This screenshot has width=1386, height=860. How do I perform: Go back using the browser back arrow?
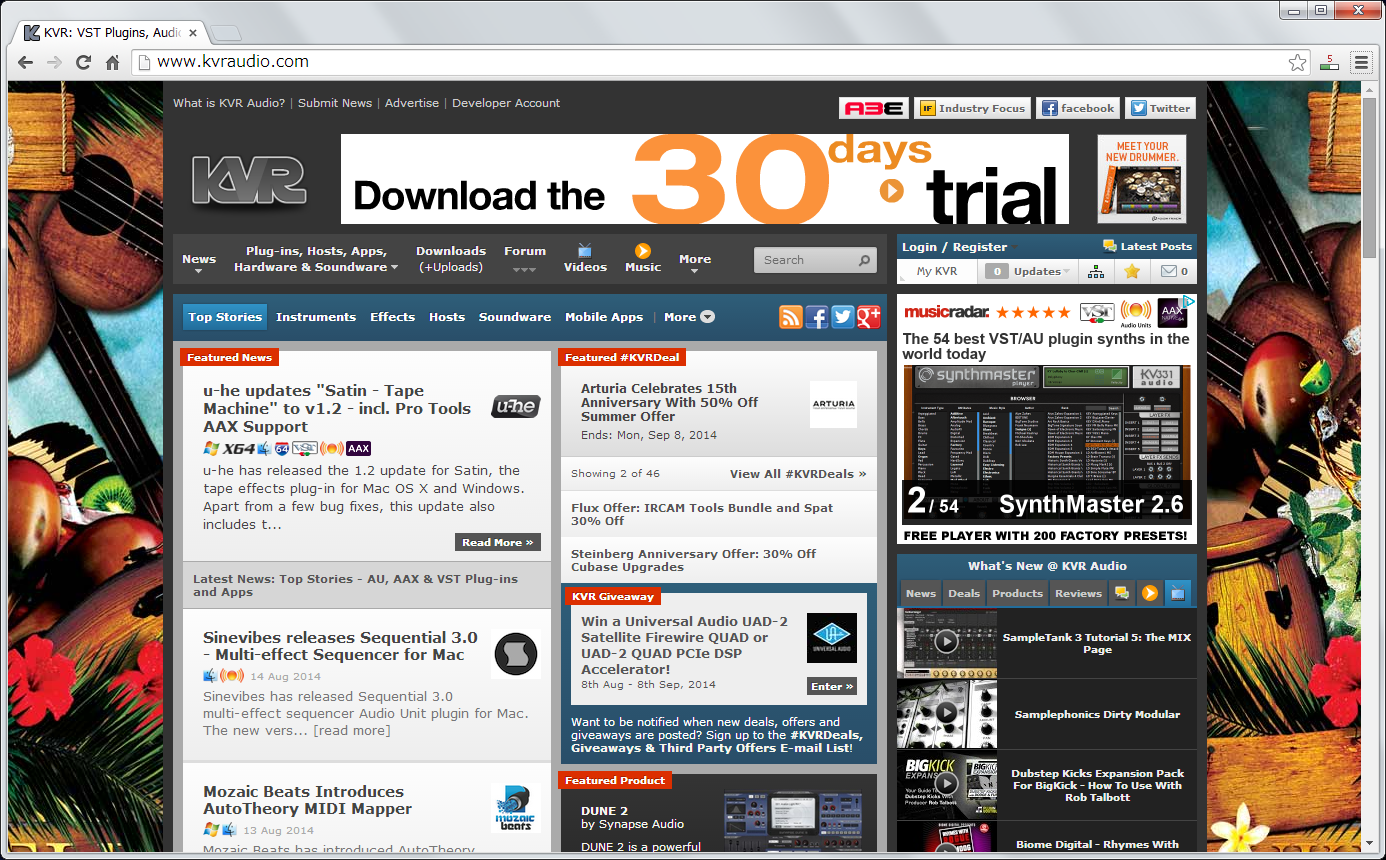26,62
